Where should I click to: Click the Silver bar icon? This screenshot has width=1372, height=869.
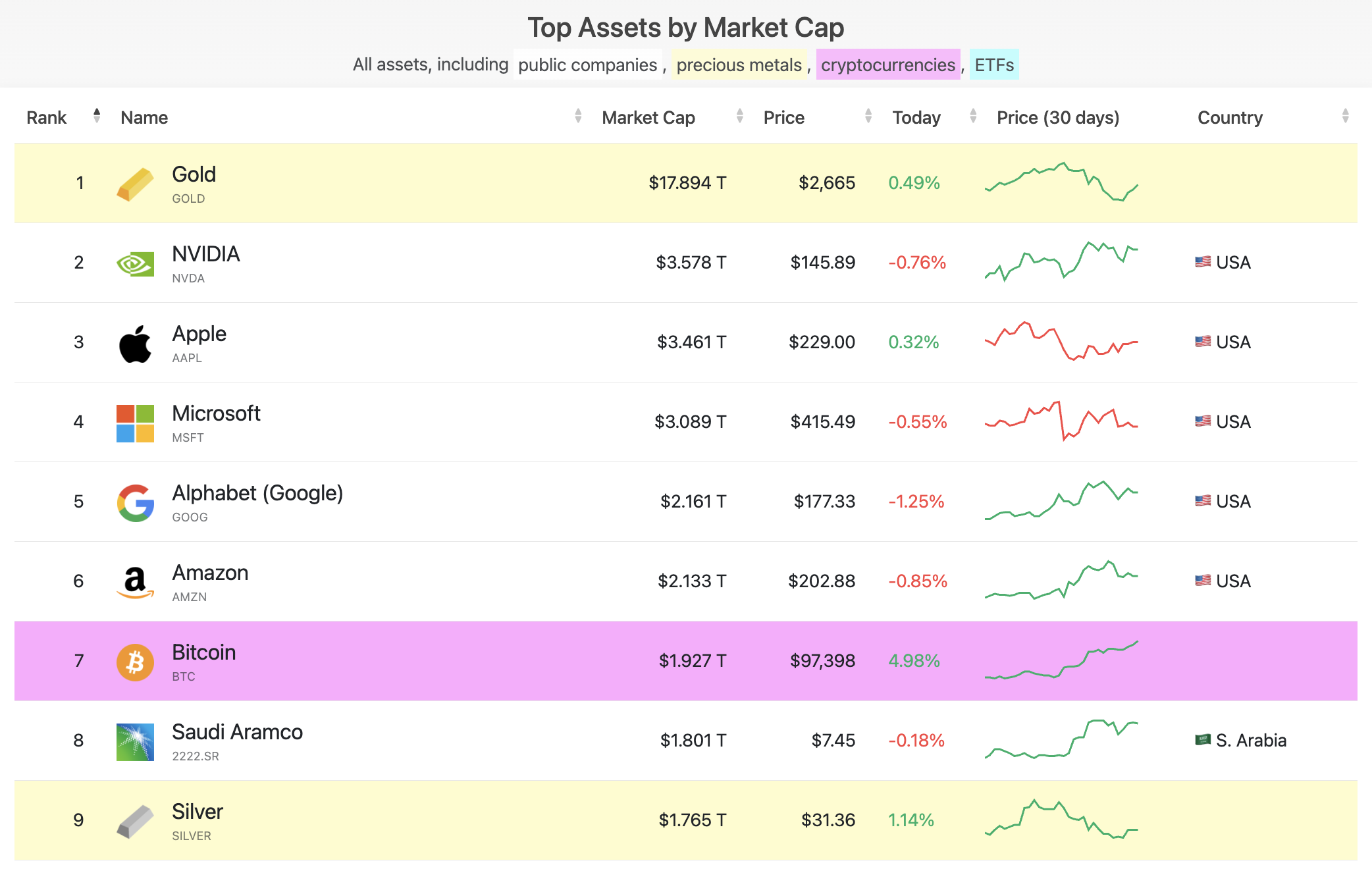tap(135, 822)
